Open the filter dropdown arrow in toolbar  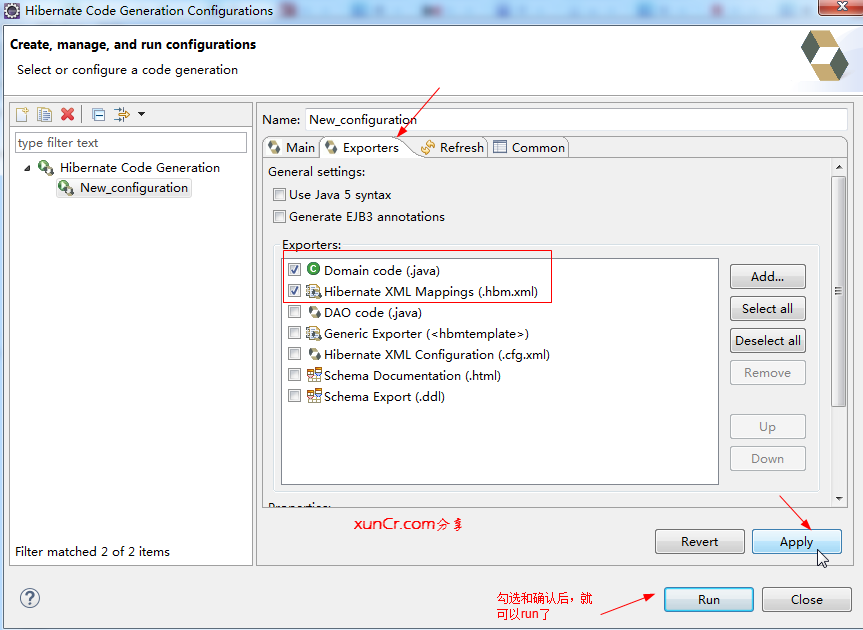pyautogui.click(x=141, y=114)
